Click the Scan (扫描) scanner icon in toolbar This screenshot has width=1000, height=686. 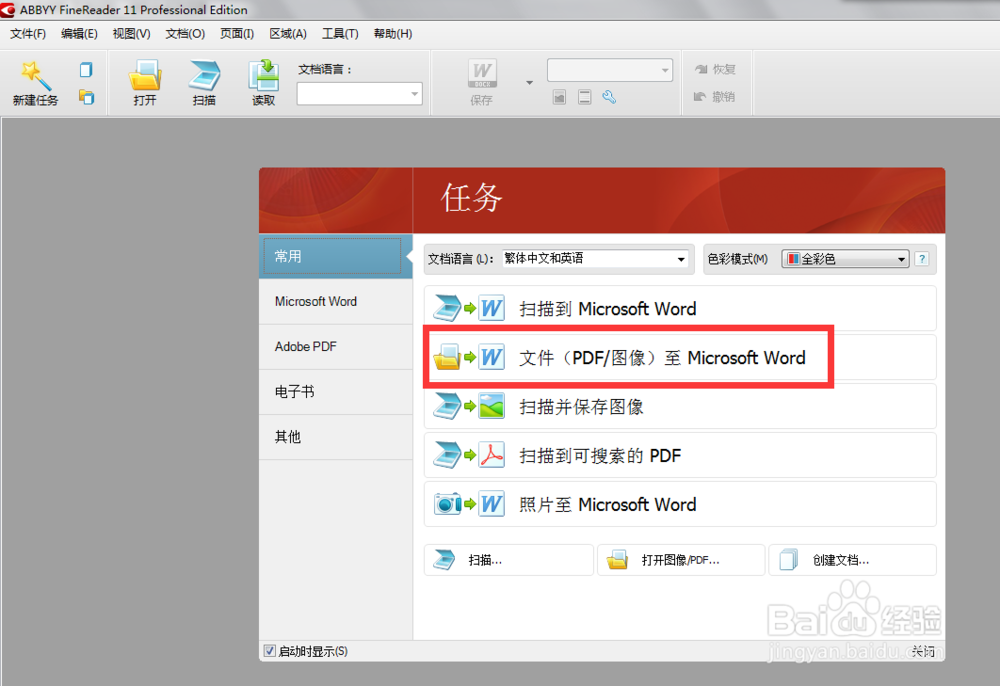204,75
